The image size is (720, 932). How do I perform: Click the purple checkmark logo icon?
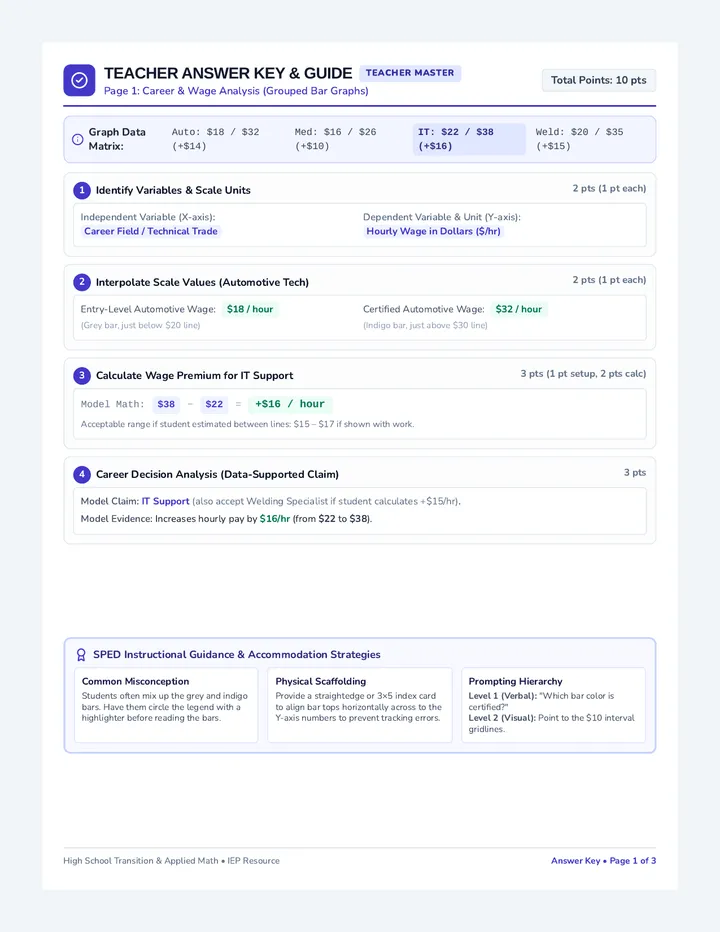(x=79, y=80)
